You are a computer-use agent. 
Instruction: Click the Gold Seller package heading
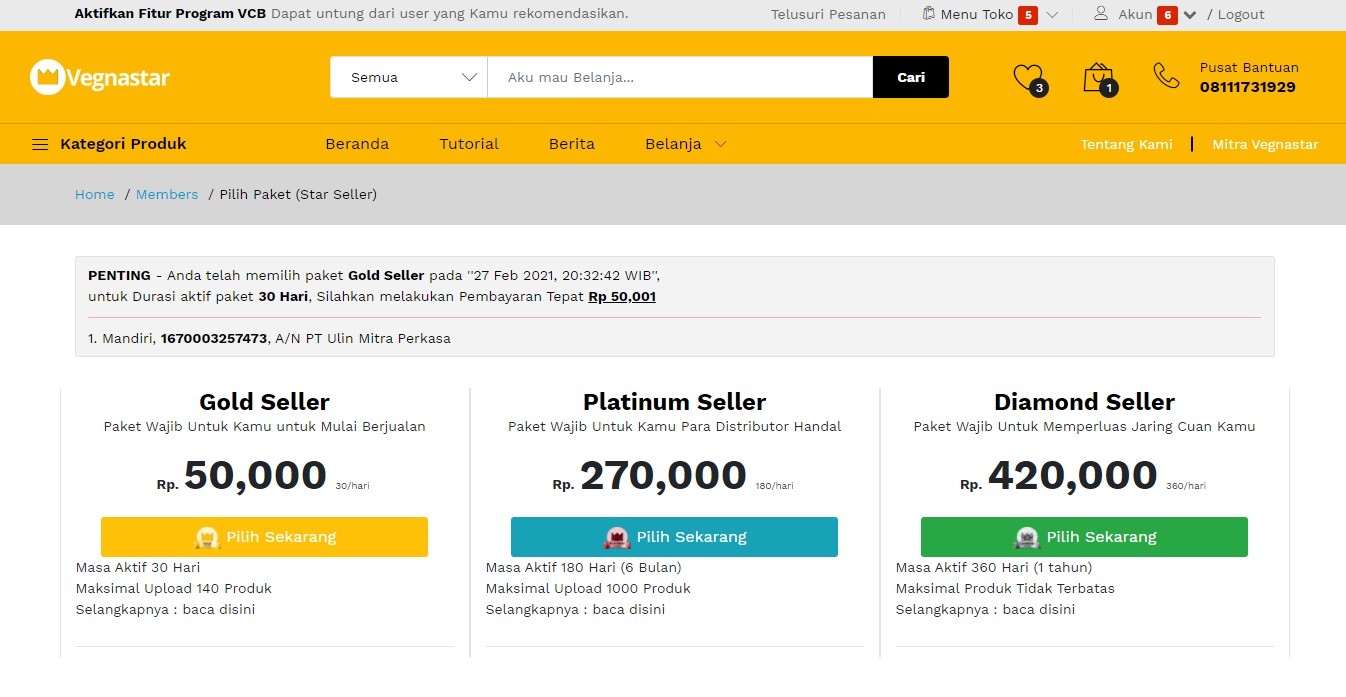click(264, 402)
